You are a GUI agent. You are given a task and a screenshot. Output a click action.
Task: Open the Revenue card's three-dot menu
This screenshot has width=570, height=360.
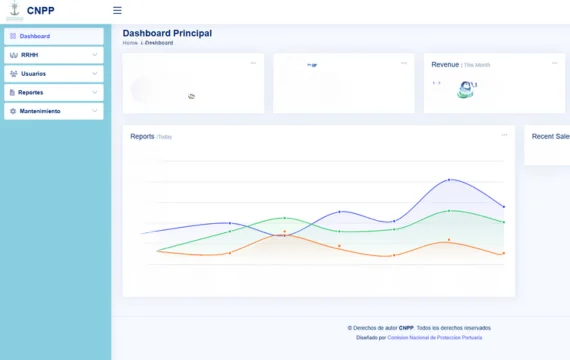[554, 63]
